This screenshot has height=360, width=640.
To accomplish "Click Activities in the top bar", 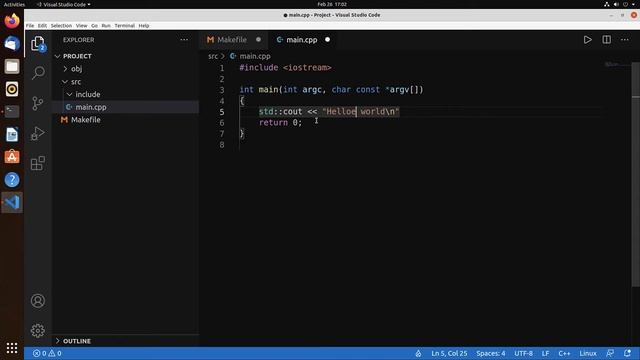I will click(14, 4).
